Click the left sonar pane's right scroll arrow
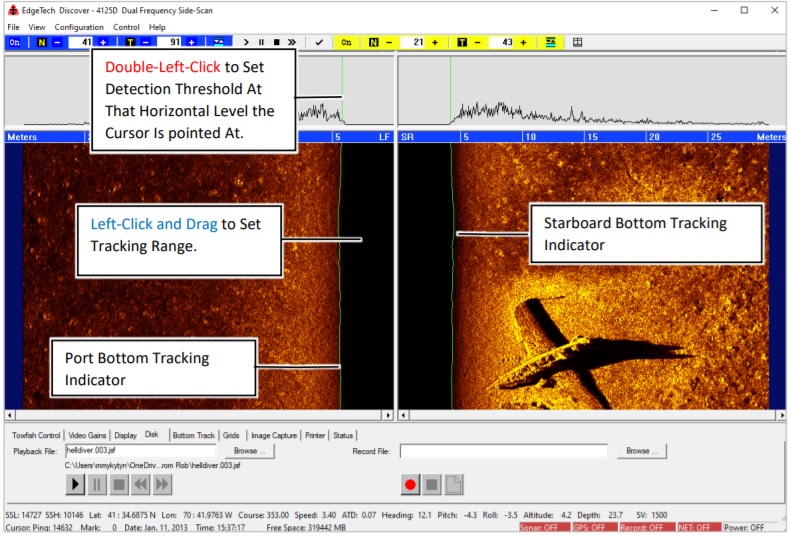Image resolution: width=789 pixels, height=536 pixels. [388, 416]
